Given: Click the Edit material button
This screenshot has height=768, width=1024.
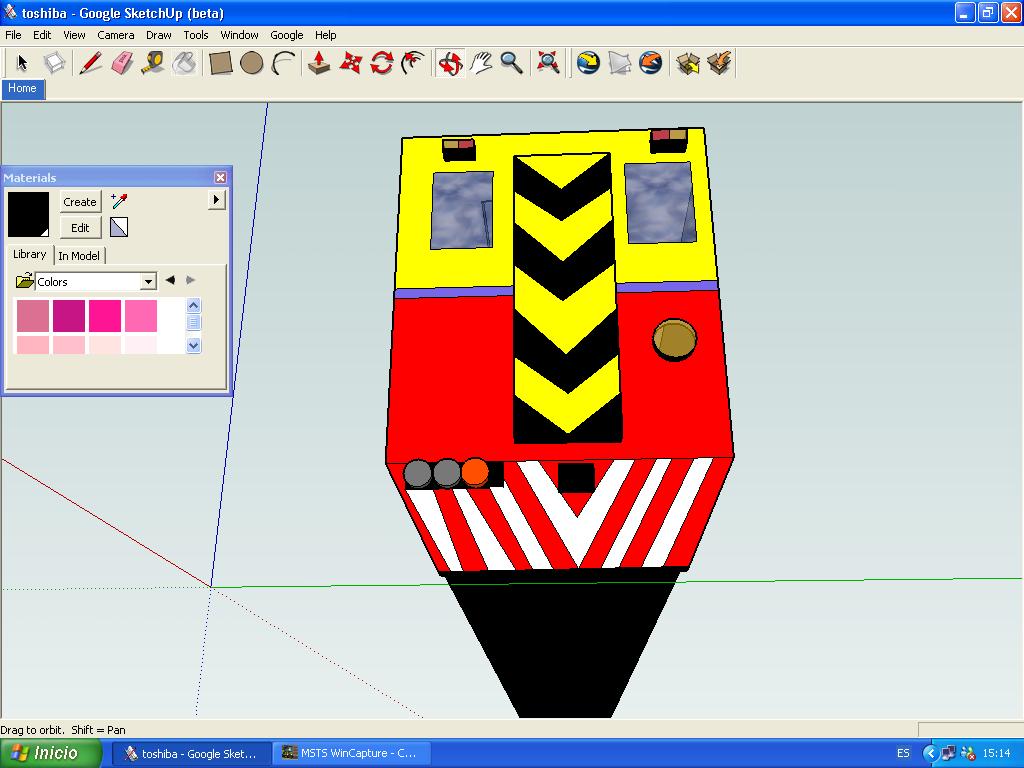Looking at the screenshot, I should coord(80,228).
